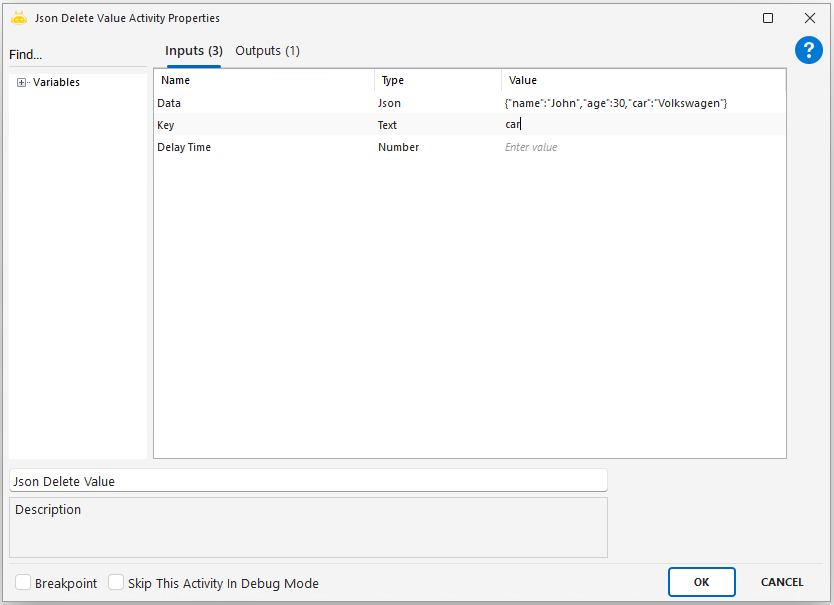Switch to the Outputs (1) tab
The width and height of the screenshot is (834, 605).
(x=267, y=51)
